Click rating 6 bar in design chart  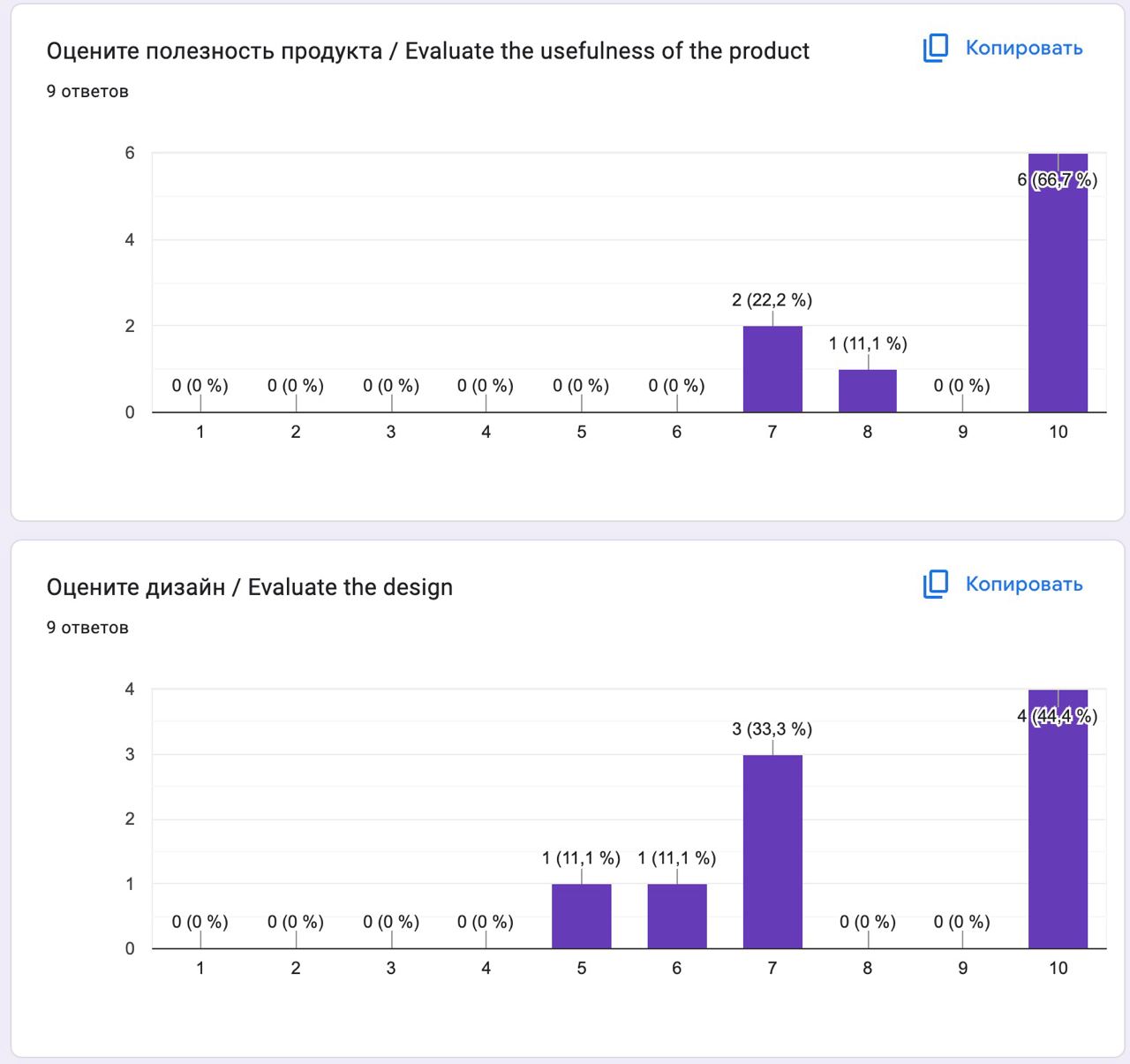[x=677, y=916]
